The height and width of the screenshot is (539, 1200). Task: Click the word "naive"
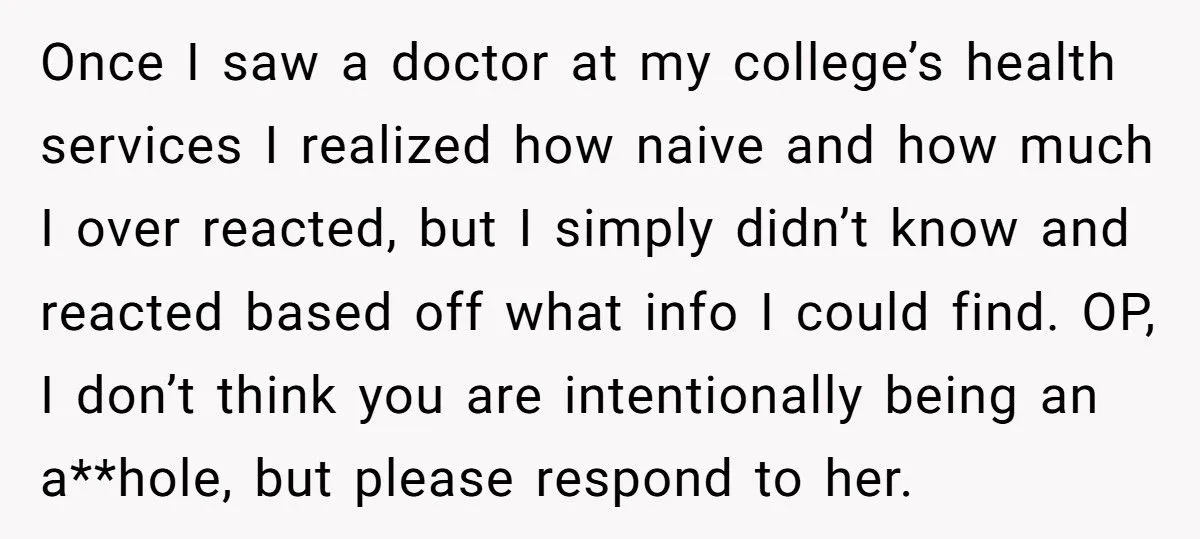click(713, 148)
